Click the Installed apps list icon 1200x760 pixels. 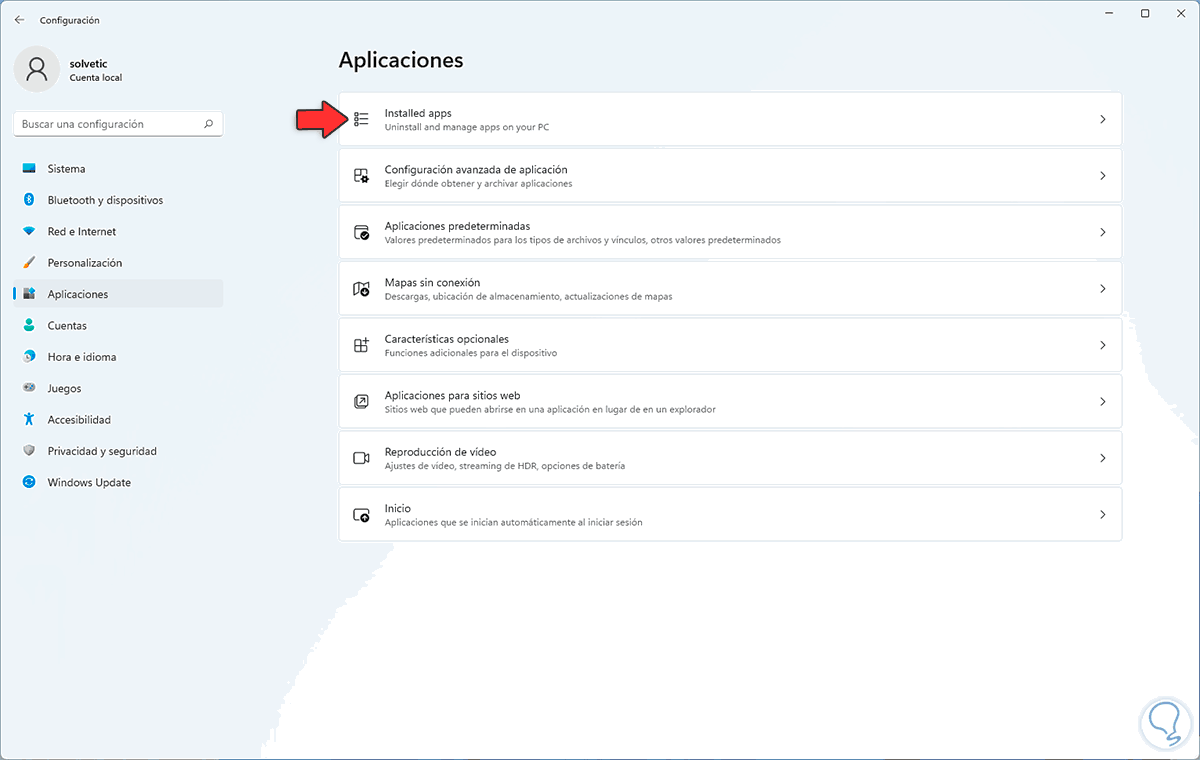pyautogui.click(x=361, y=120)
